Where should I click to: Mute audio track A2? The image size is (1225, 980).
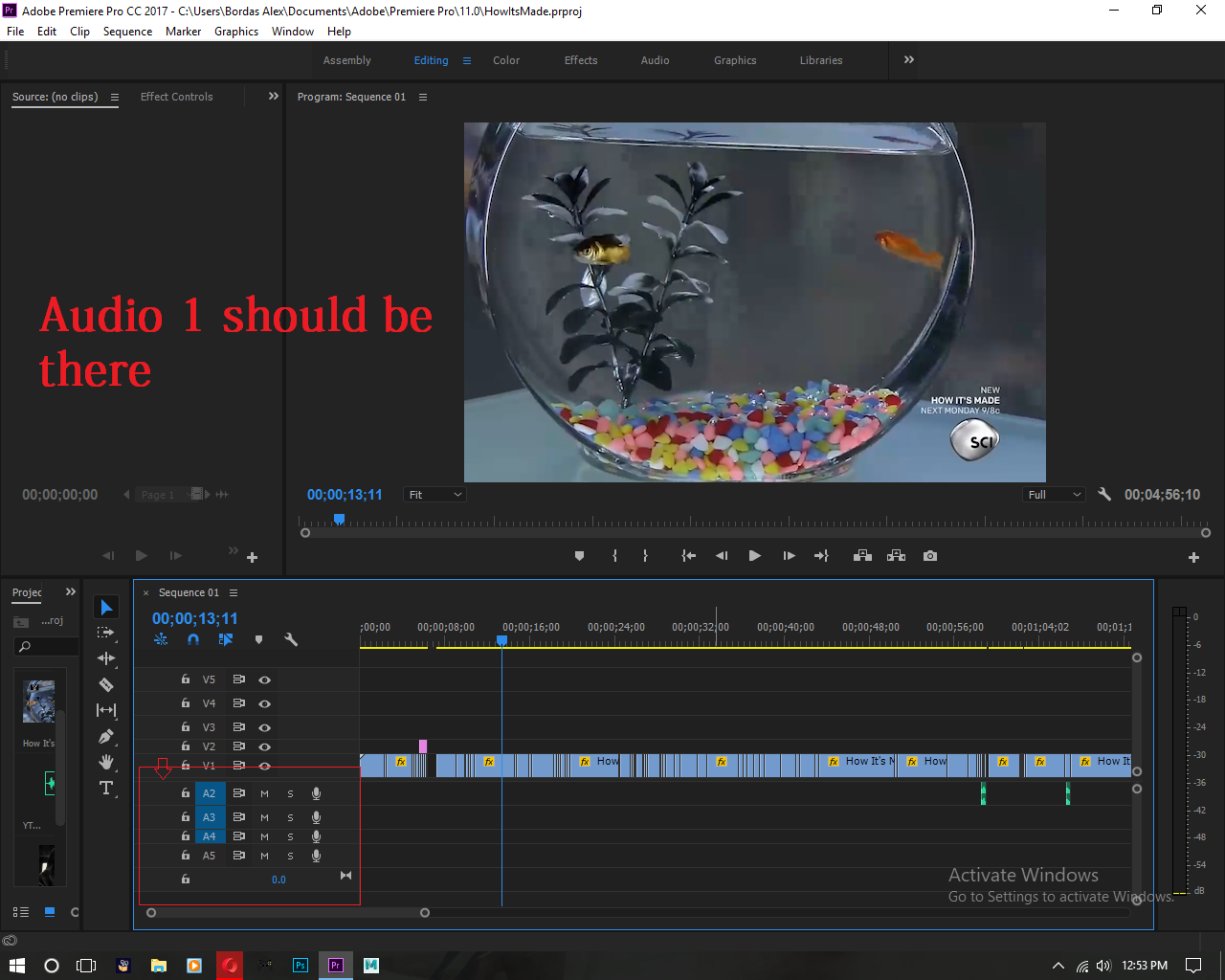click(264, 793)
